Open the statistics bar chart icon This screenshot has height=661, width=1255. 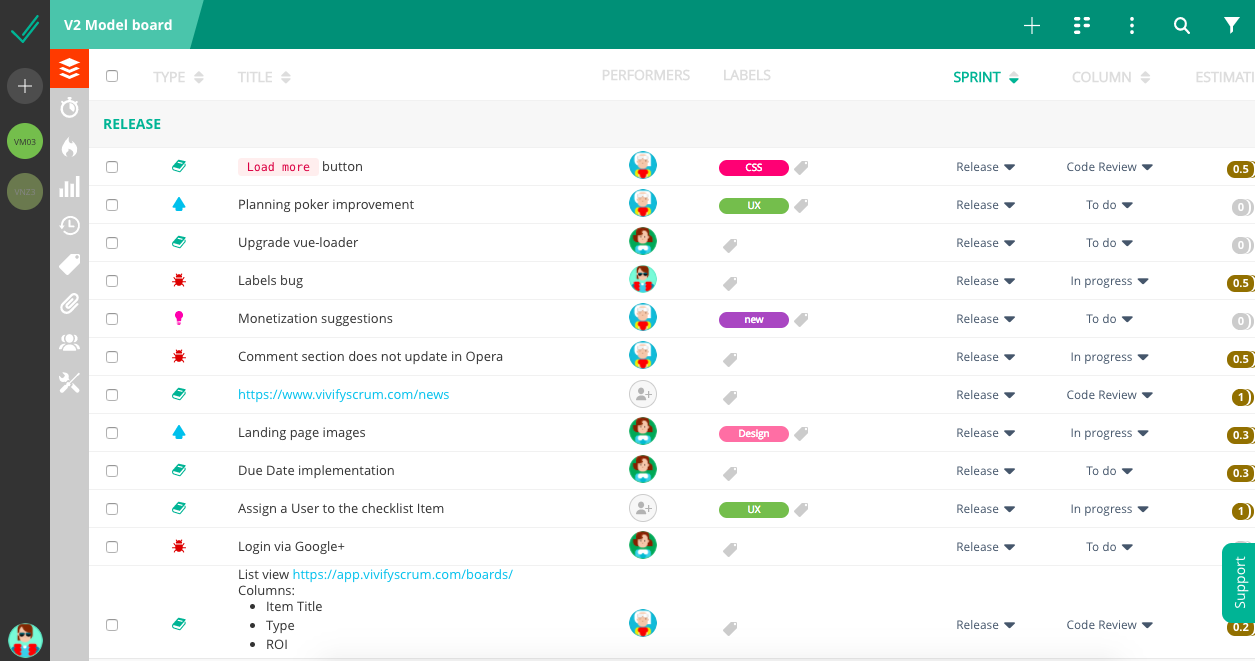tap(69, 186)
